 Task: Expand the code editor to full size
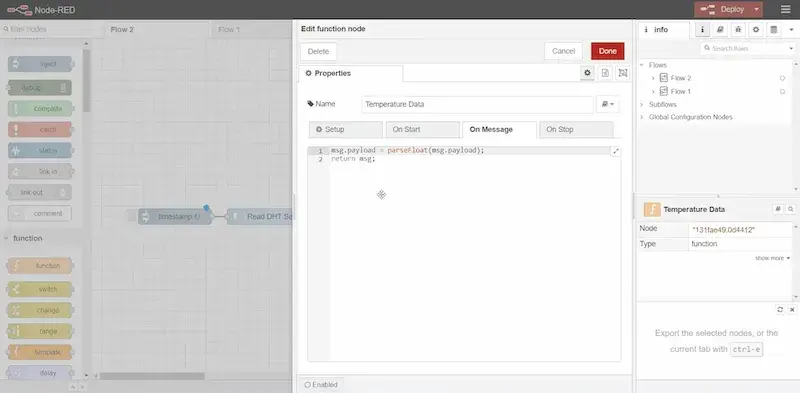coord(615,151)
